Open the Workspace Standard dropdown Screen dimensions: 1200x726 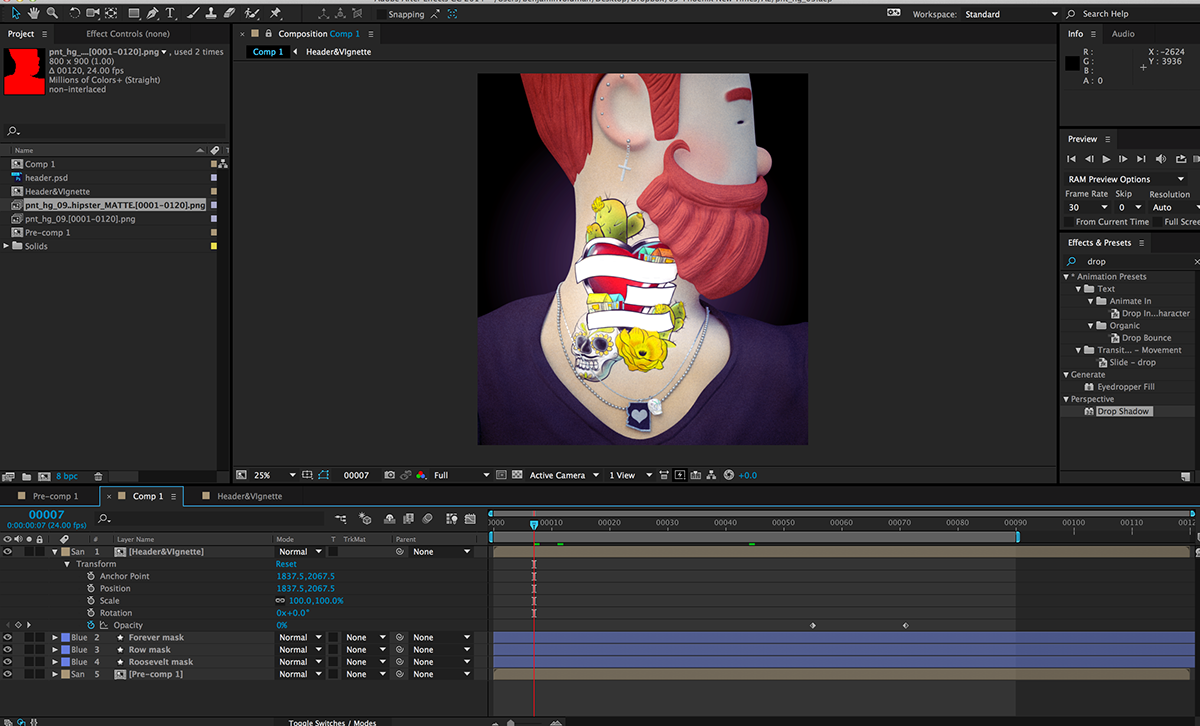1012,15
